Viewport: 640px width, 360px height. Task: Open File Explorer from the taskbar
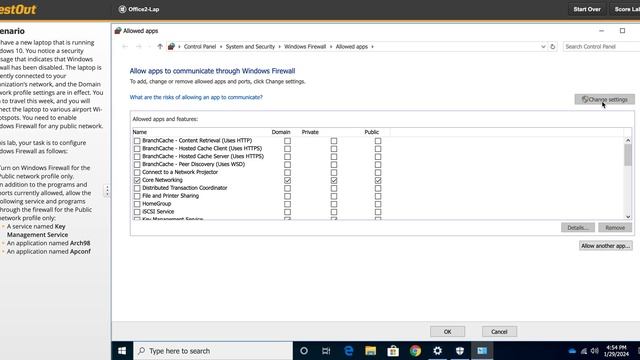(x=371, y=351)
